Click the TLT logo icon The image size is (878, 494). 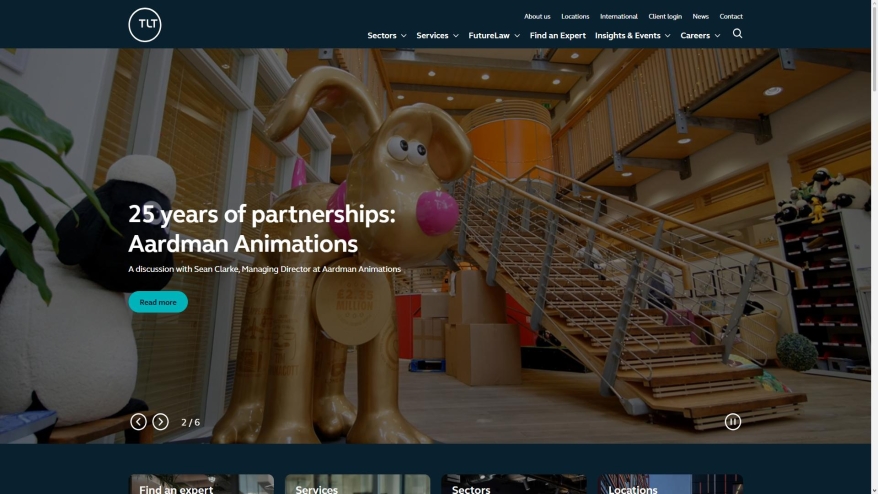(145, 25)
